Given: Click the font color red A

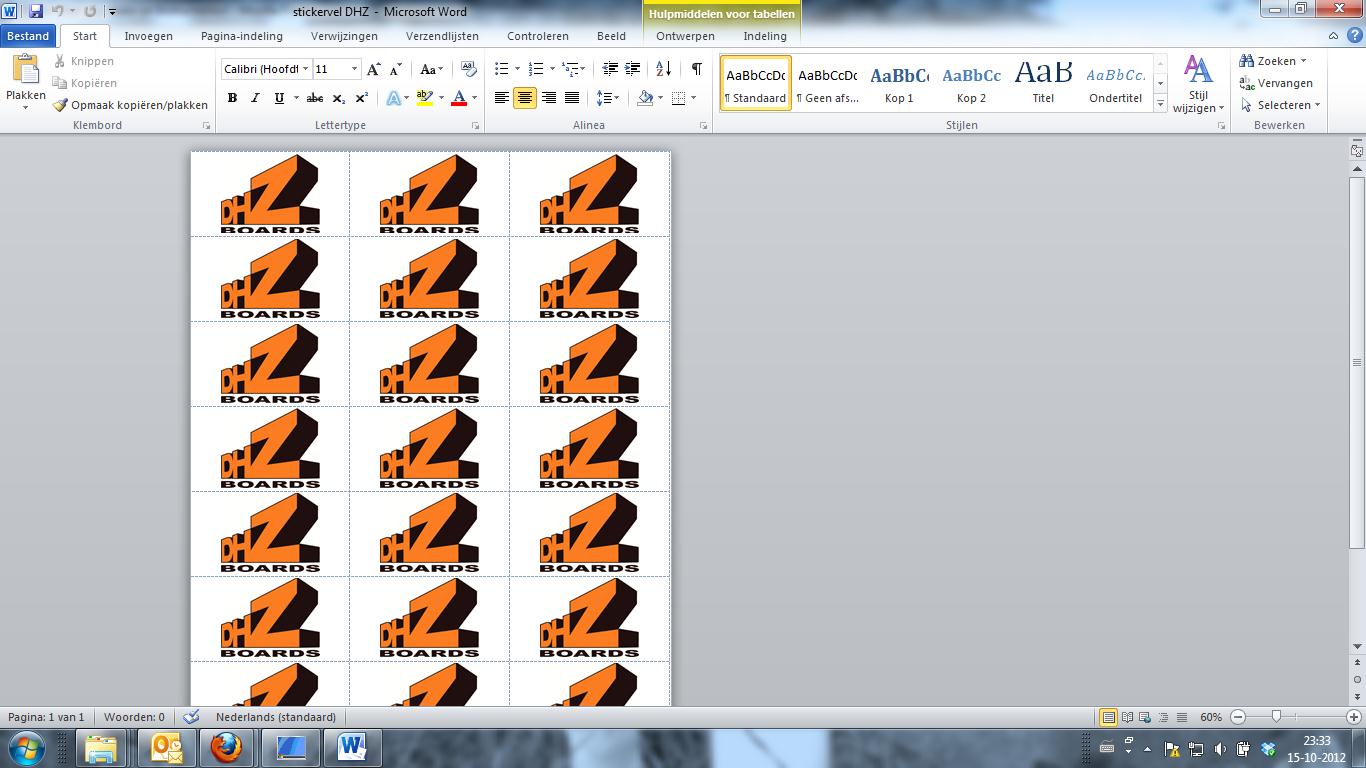Looking at the screenshot, I should click(x=459, y=98).
